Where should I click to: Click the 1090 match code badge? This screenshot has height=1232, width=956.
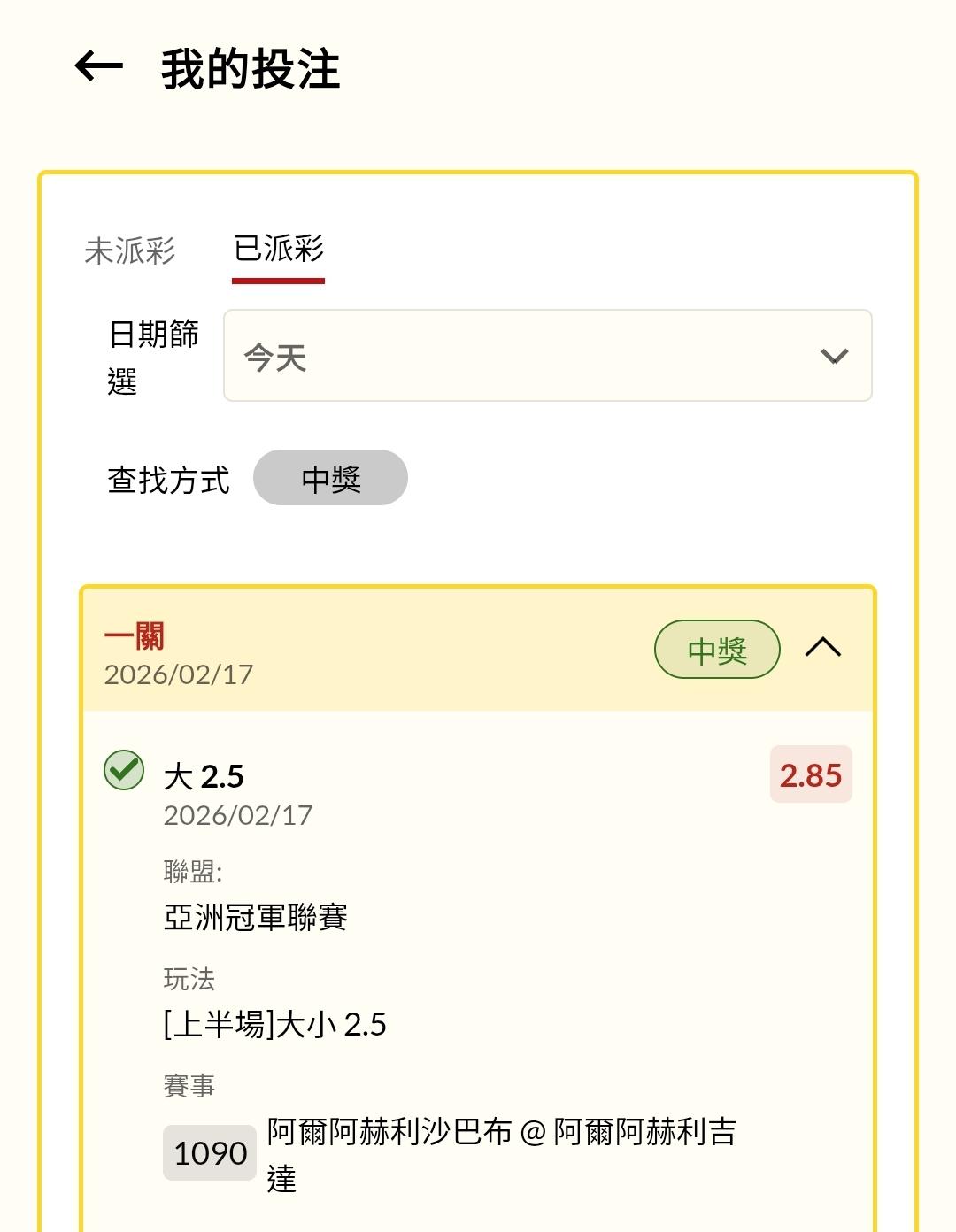coord(210,1153)
